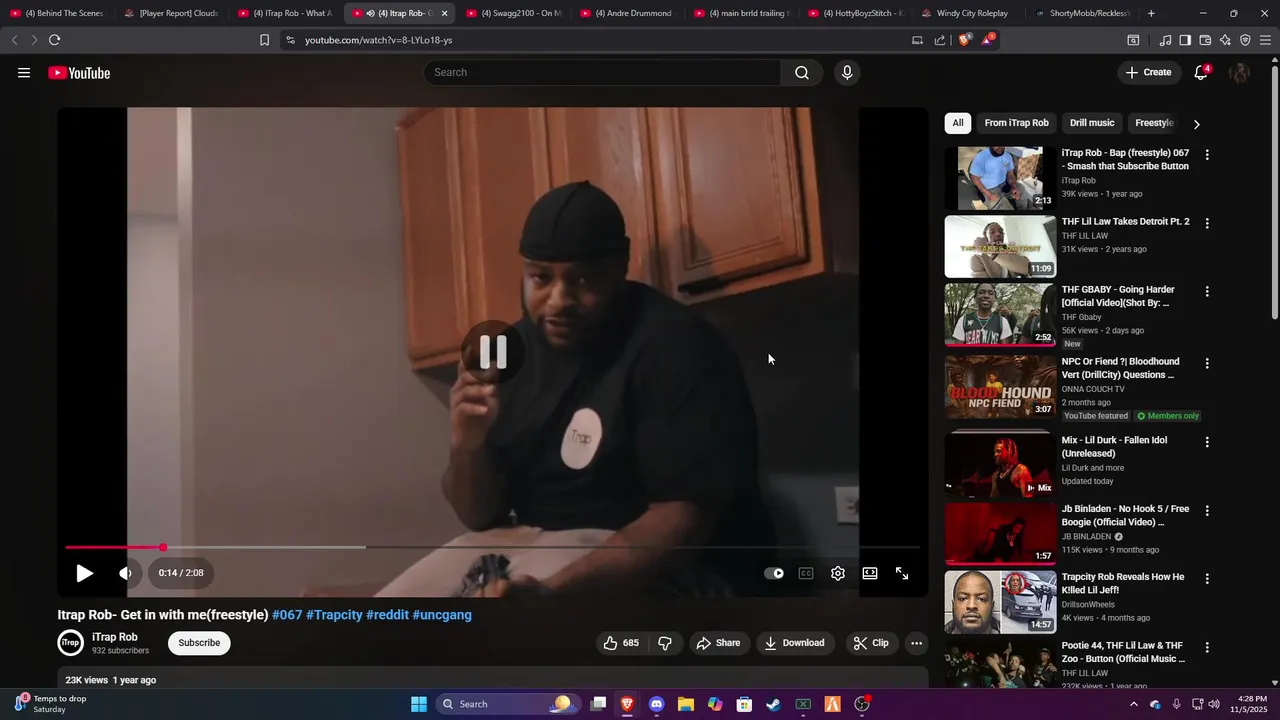Open options for Jb Binladen No Hook 5
Viewport: 1280px width, 720px height.
(x=1207, y=510)
